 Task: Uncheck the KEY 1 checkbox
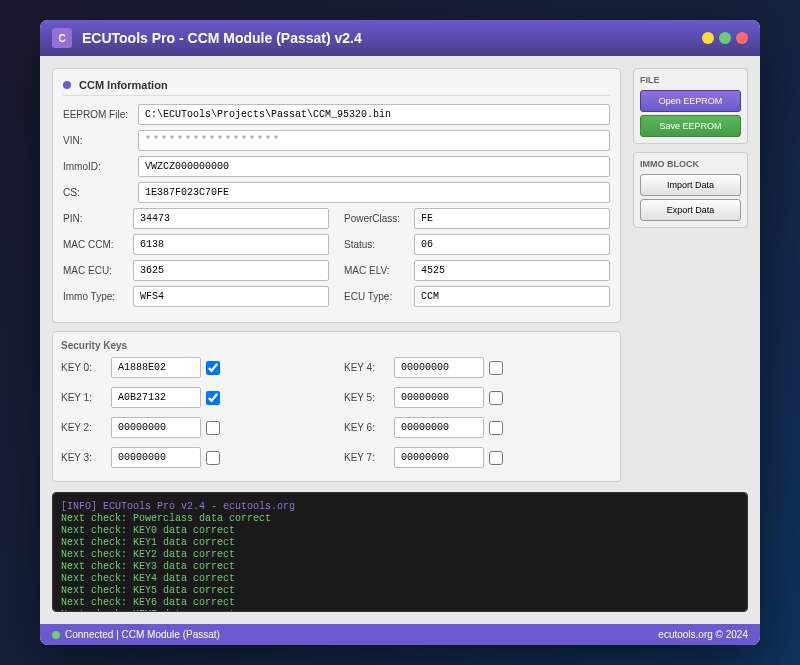pyautogui.click(x=212, y=398)
